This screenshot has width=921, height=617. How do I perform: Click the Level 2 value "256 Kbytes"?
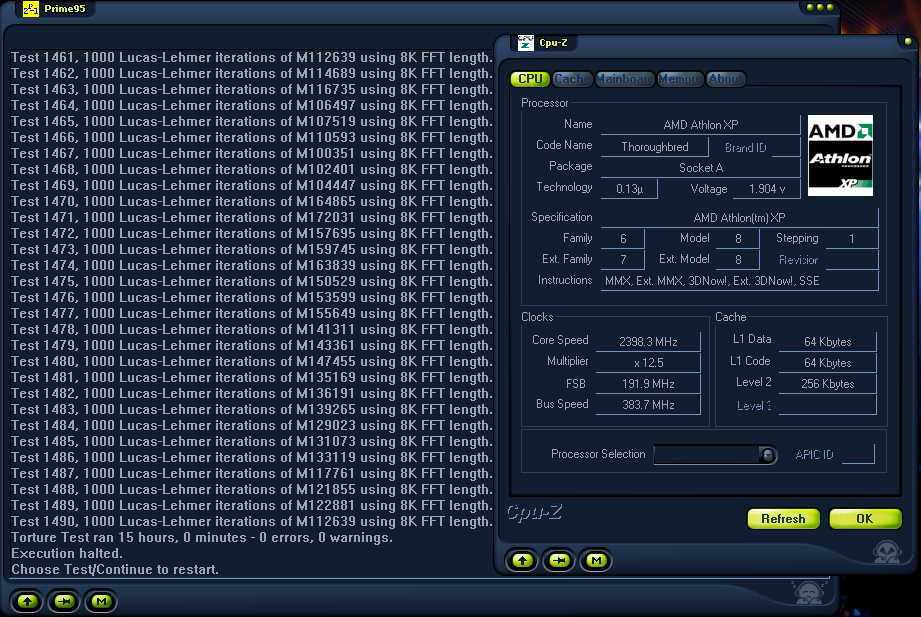827,384
